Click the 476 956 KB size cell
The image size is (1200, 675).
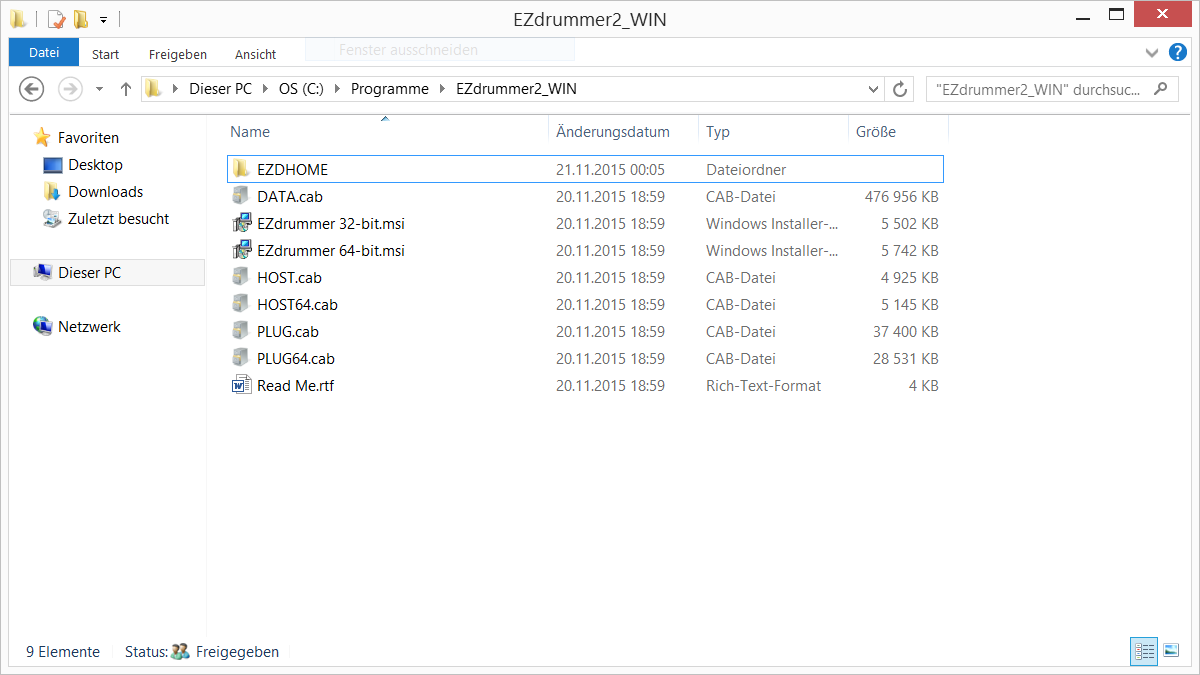click(x=901, y=197)
